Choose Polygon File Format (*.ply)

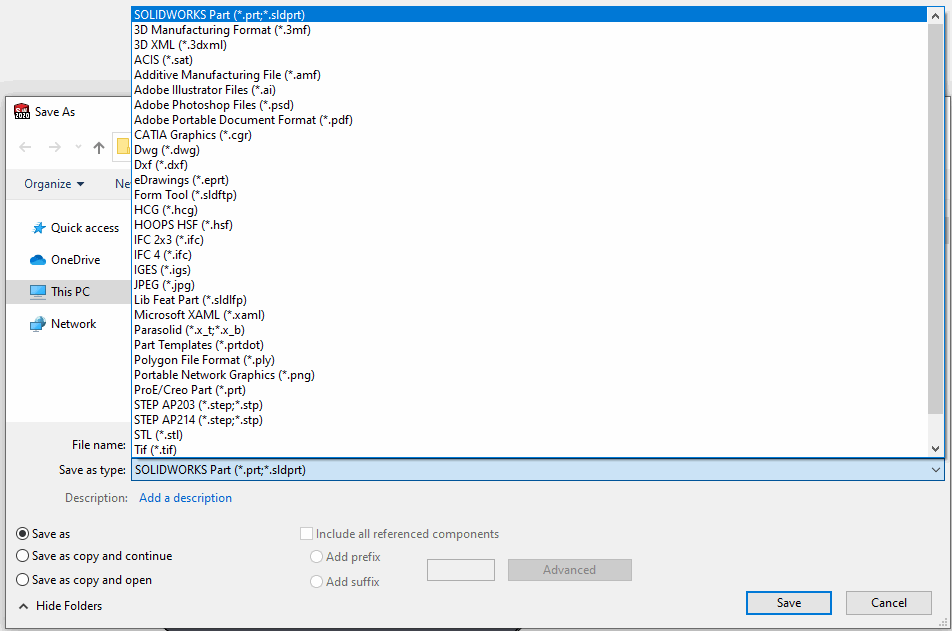coord(529,360)
